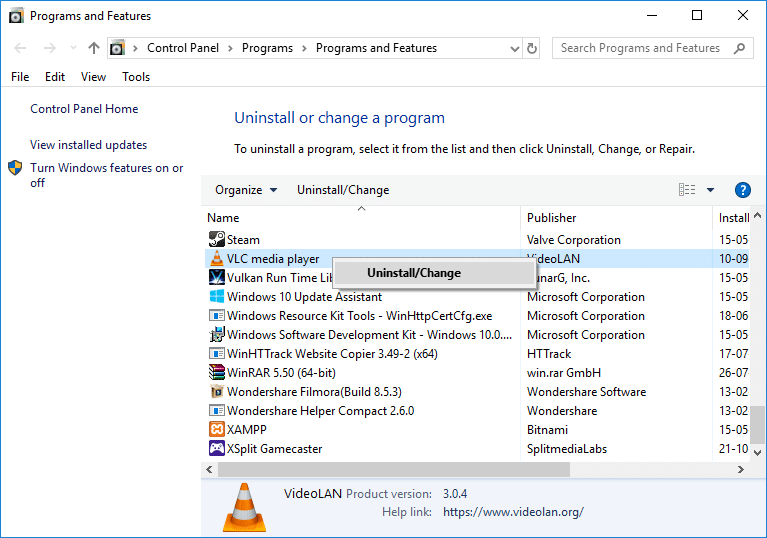This screenshot has height=538, width=767.
Task: Click the refresh button beside address bar
Action: coord(532,48)
